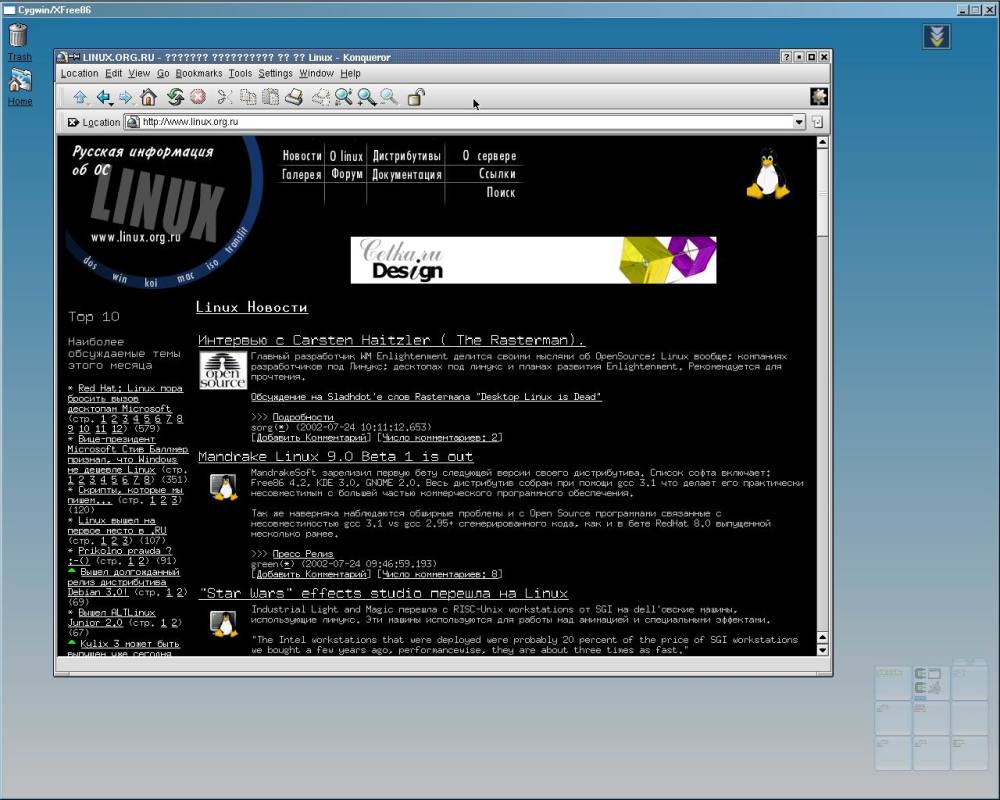Click the Ссылки link
1000x800 pixels.
[x=497, y=174]
